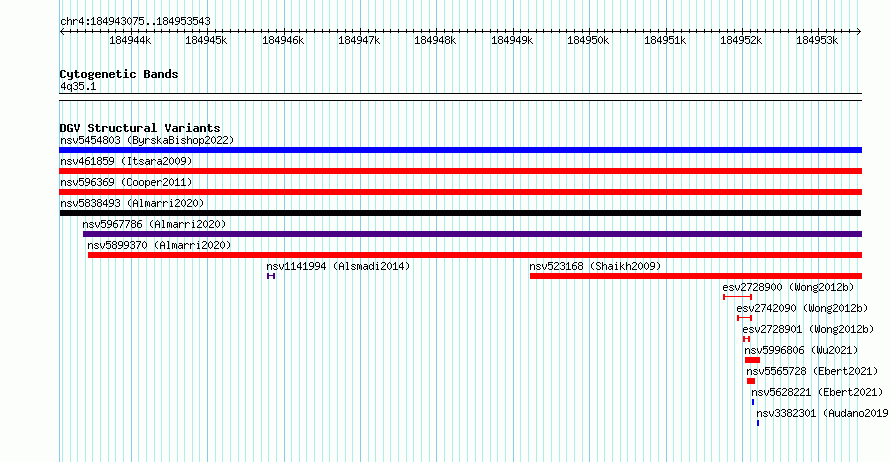
Task: Click the chr4:184943075..184953543 region label
Action: click(135, 21)
